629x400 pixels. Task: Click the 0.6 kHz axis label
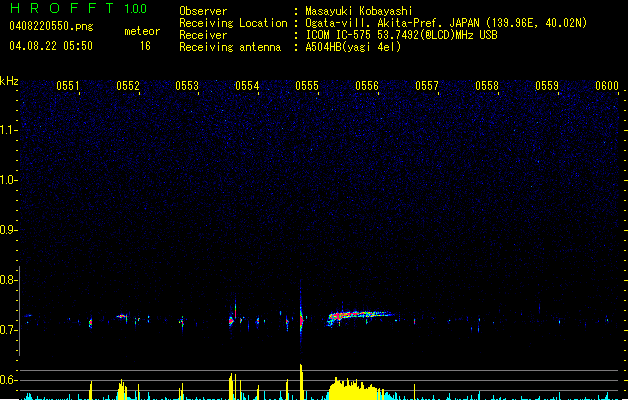pos(8,380)
